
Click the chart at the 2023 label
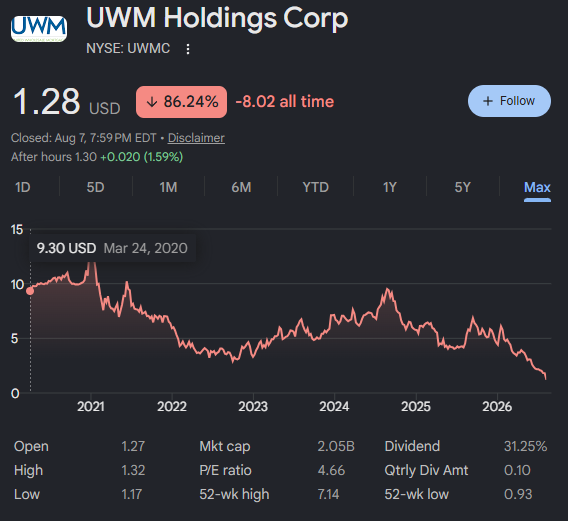pyautogui.click(x=253, y=407)
